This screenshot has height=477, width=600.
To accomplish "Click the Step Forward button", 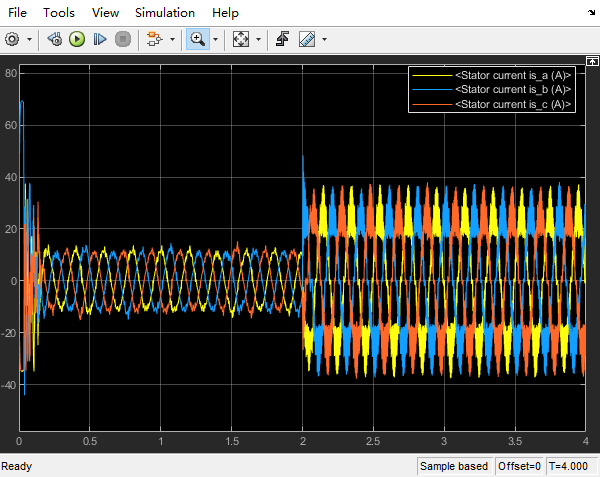I will click(x=100, y=39).
